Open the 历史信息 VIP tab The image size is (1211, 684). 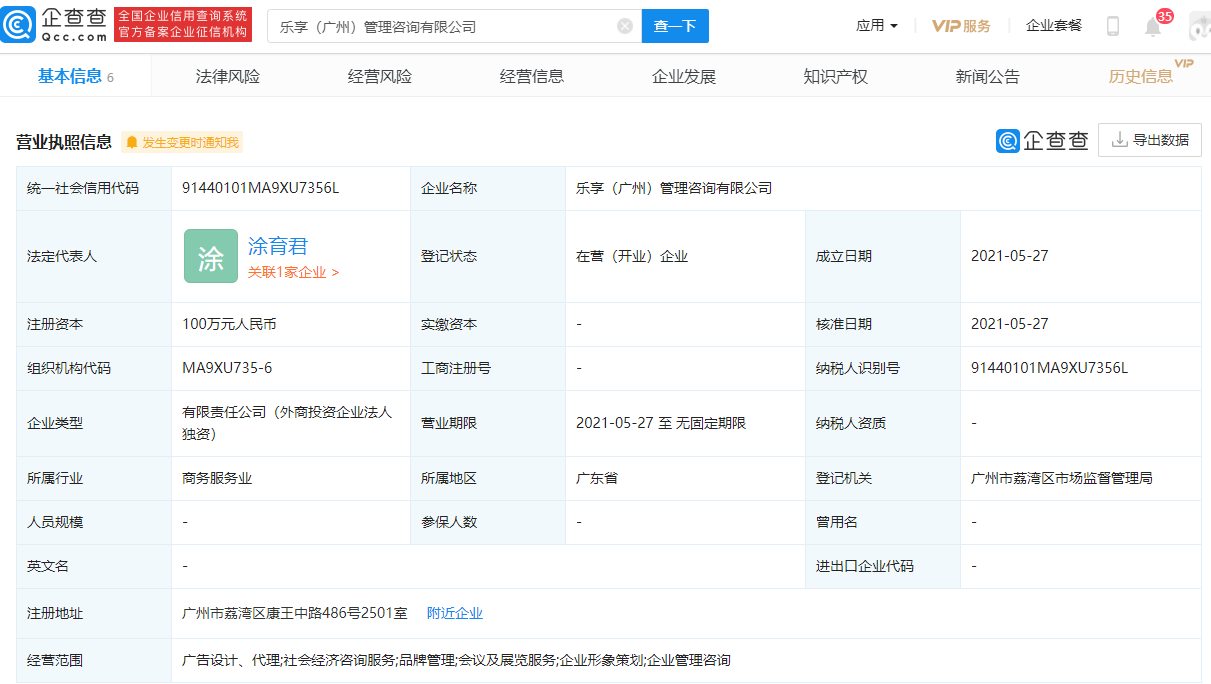tap(1142, 75)
